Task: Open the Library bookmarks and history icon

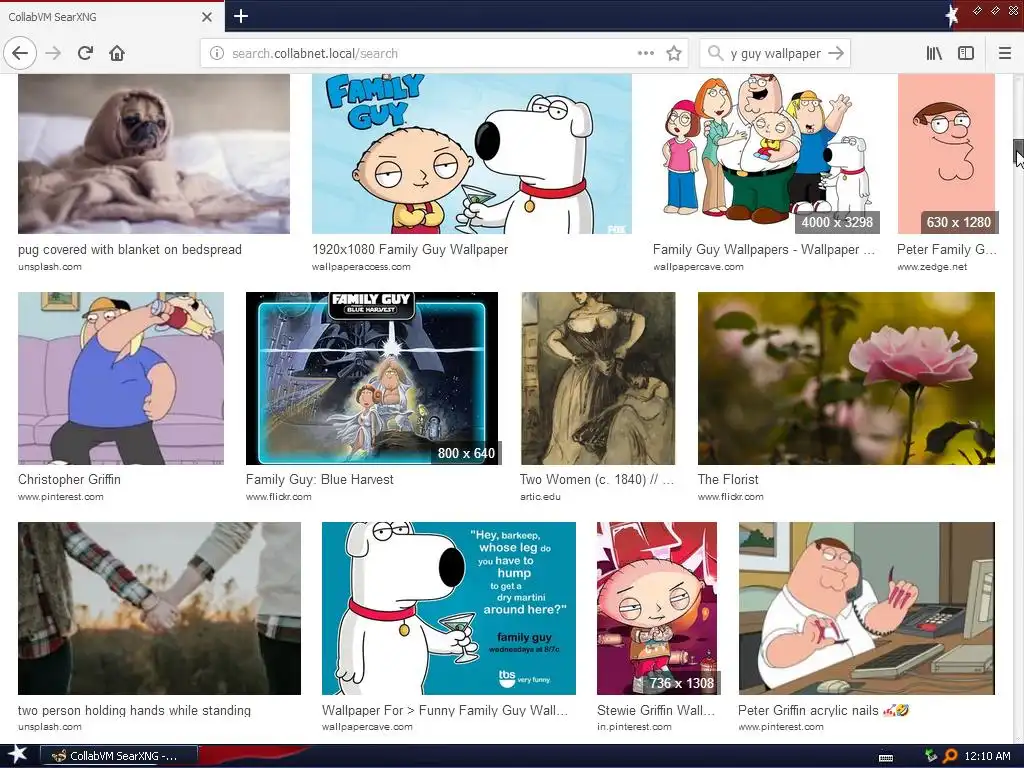Action: tap(934, 53)
